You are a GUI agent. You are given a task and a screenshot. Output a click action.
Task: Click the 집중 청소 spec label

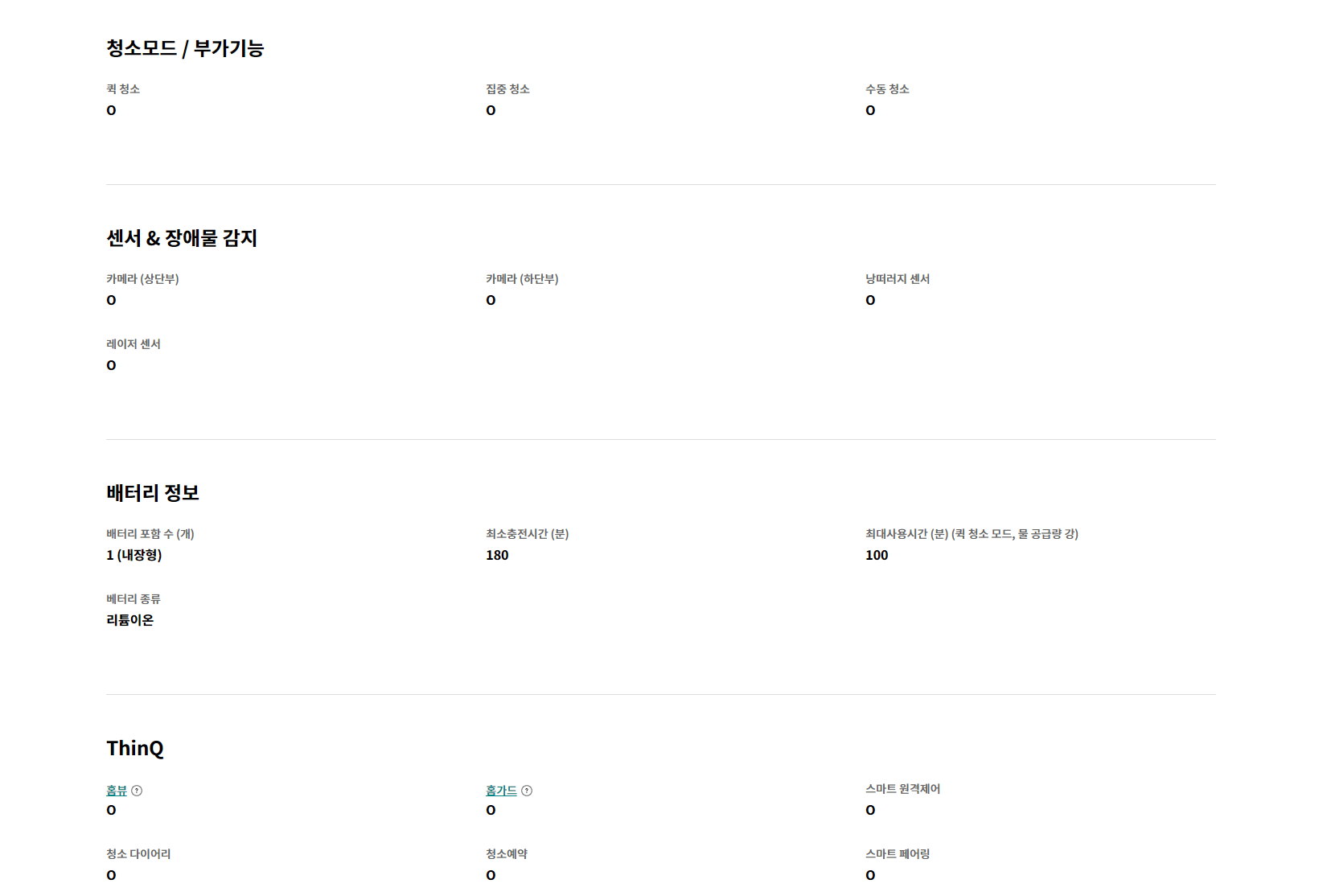pos(507,89)
